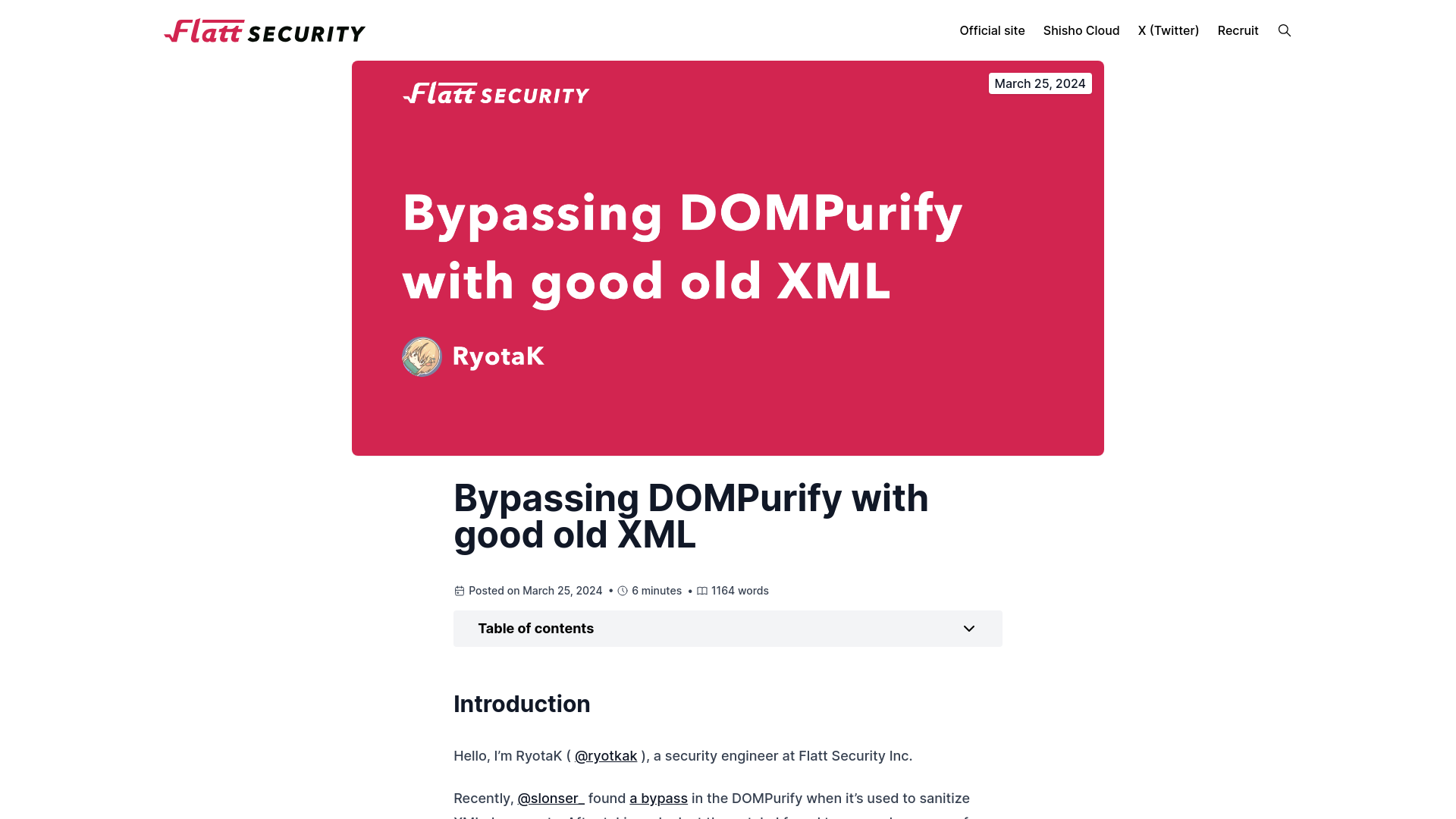Click the RyotaK author name text link

pyautogui.click(x=498, y=357)
